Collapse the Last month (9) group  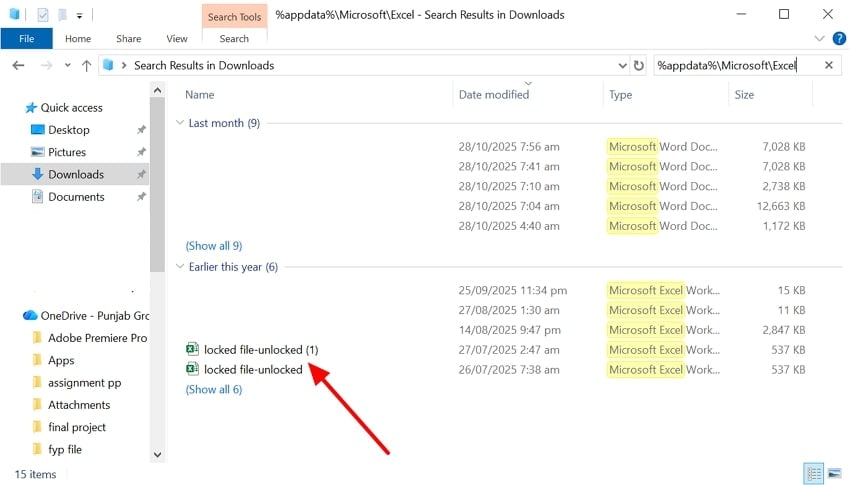(x=180, y=122)
